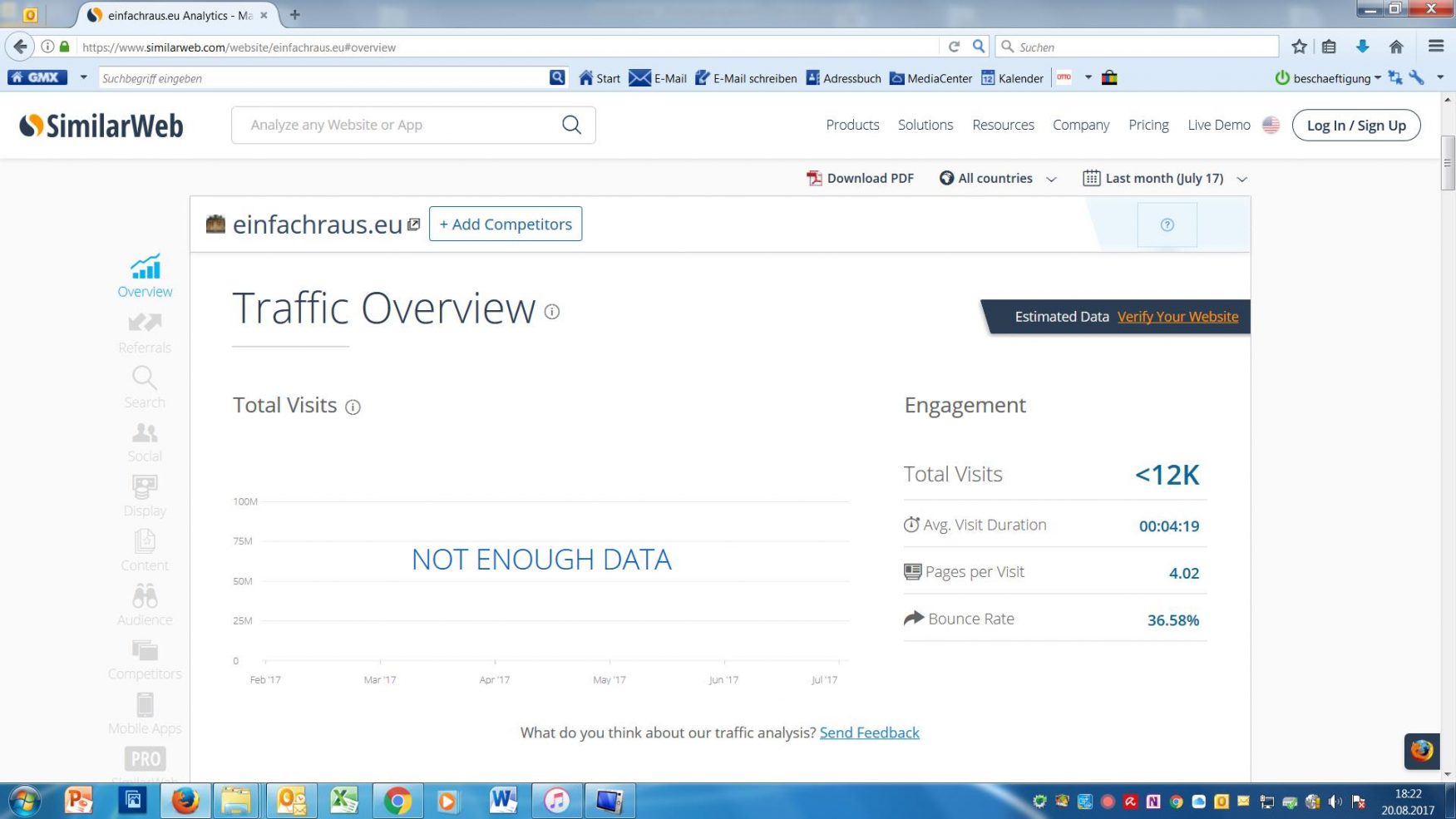Click Log In / Sign Up button
The width and height of the screenshot is (1456, 819).
1356,126
